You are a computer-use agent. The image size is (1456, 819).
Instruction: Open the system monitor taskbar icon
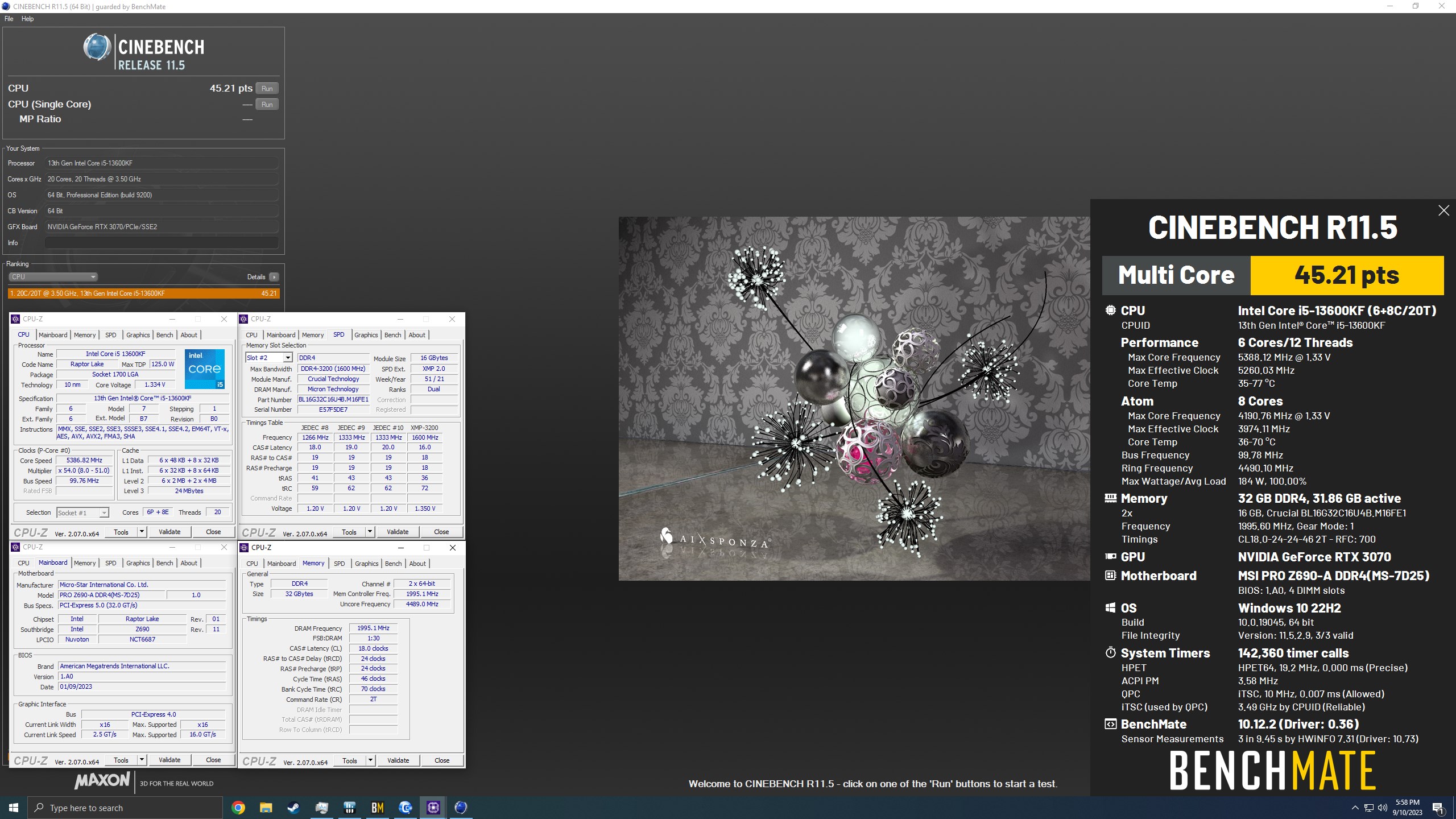(321, 808)
